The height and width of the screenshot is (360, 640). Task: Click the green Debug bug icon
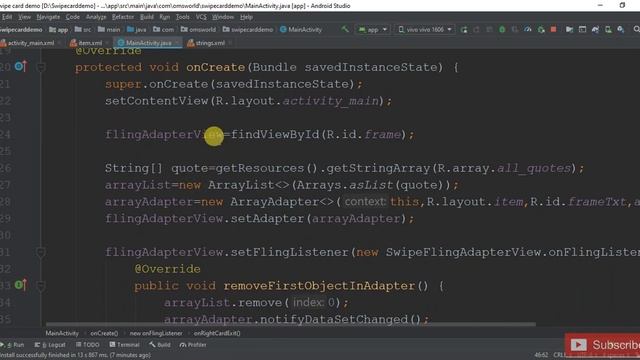502,29
